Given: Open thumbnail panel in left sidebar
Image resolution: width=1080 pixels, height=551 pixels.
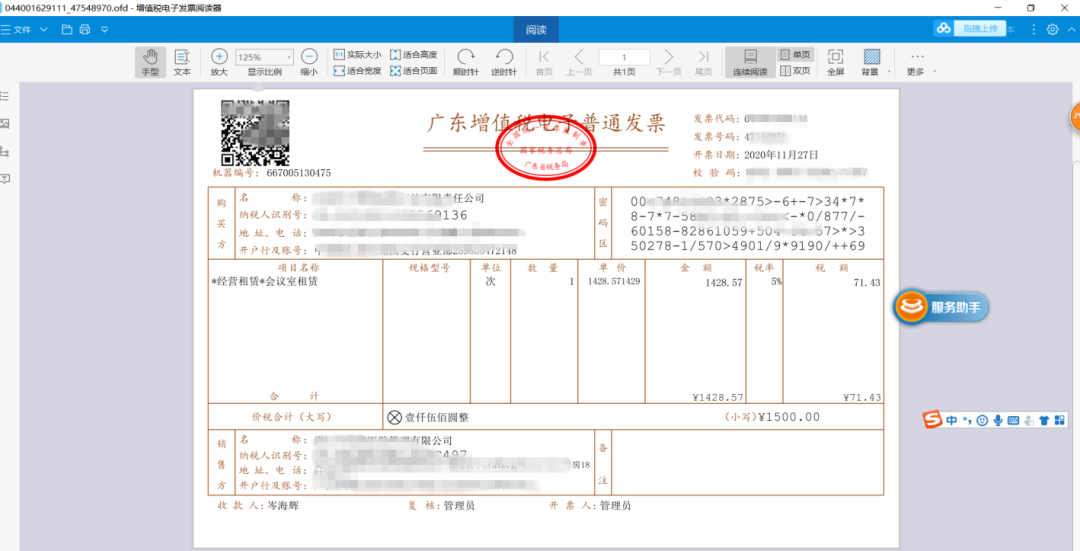Looking at the screenshot, I should click(5, 123).
